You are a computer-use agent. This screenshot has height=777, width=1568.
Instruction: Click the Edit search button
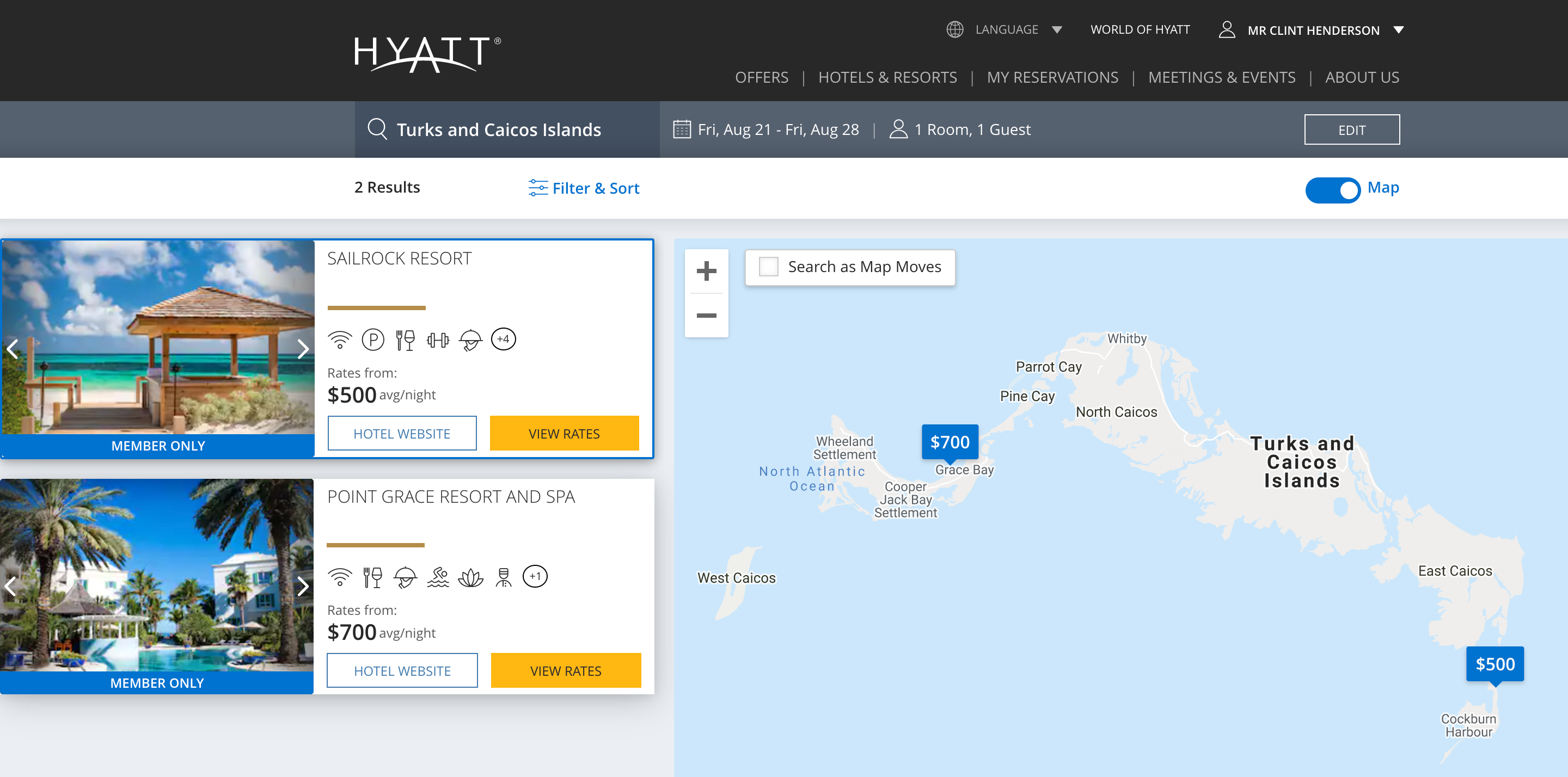tap(1351, 129)
